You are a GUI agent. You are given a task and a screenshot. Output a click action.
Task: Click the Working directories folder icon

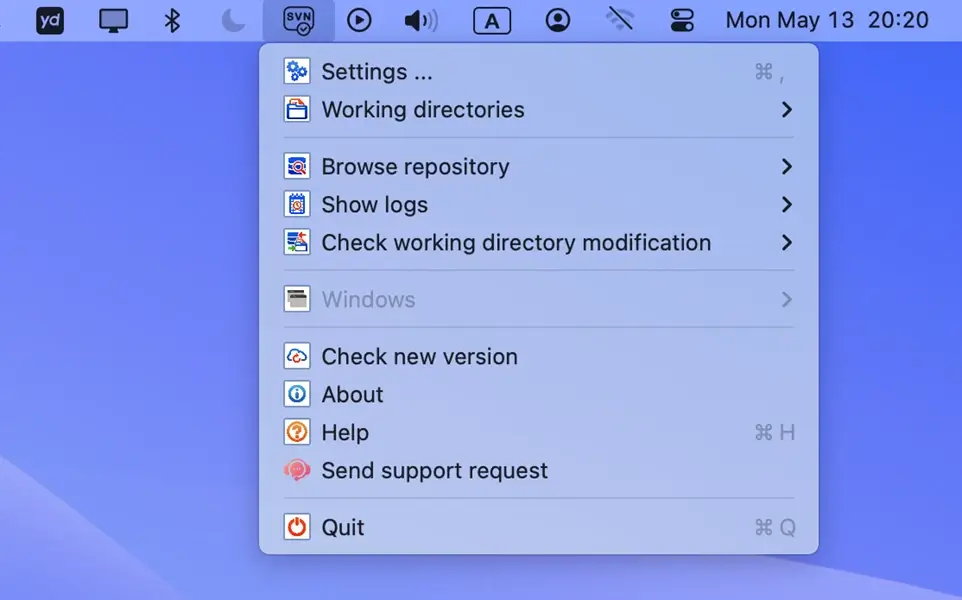click(x=297, y=110)
